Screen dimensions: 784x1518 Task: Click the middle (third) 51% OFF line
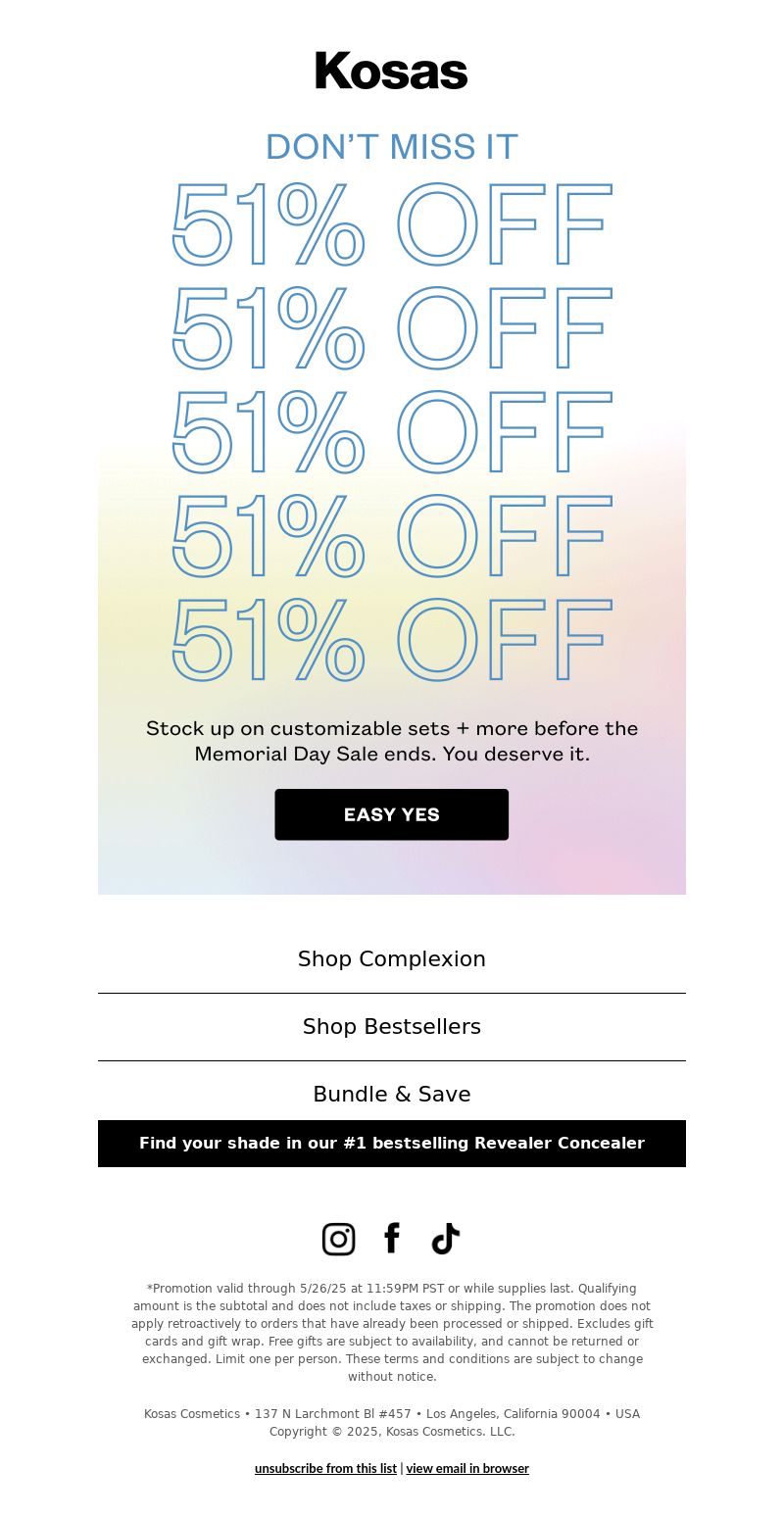tap(392, 432)
